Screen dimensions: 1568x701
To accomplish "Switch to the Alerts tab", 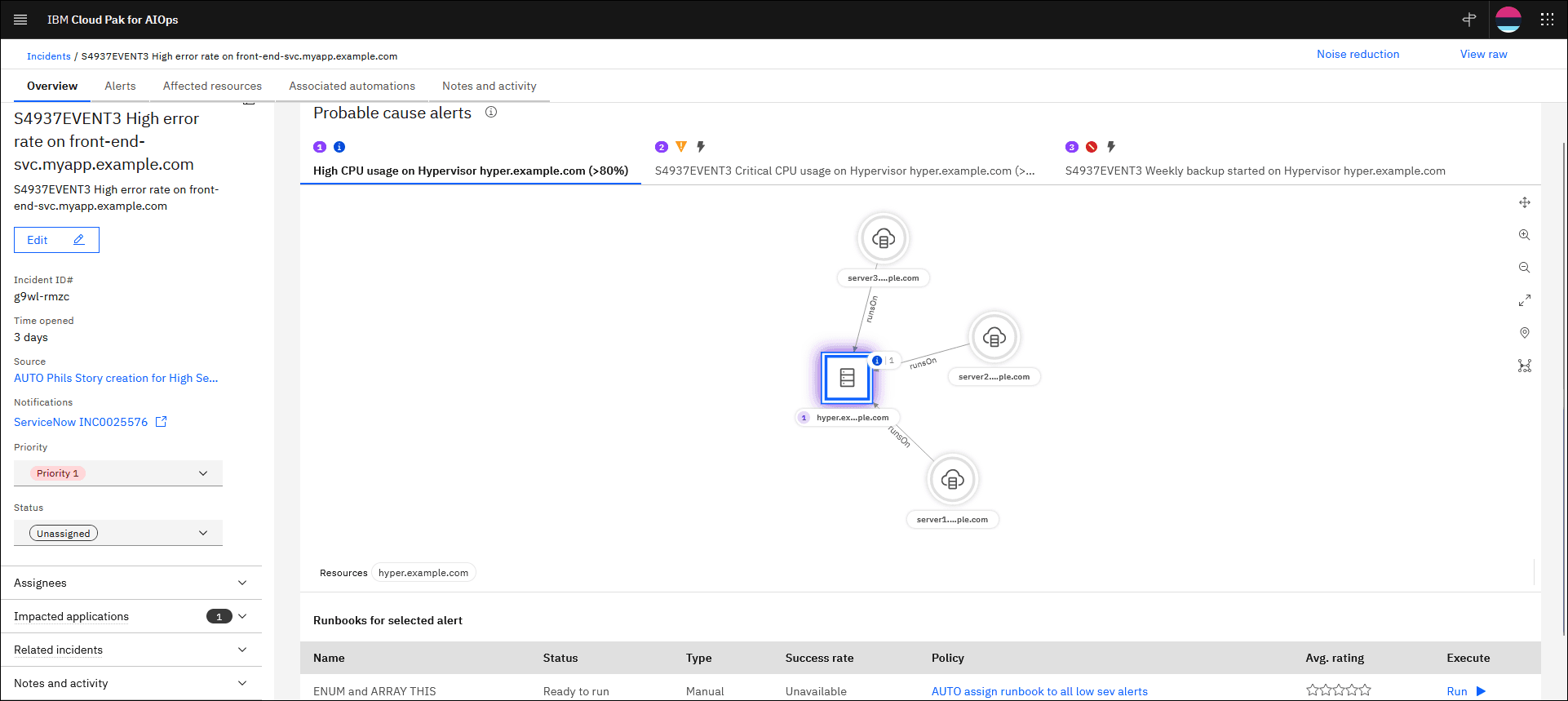I will tap(120, 86).
